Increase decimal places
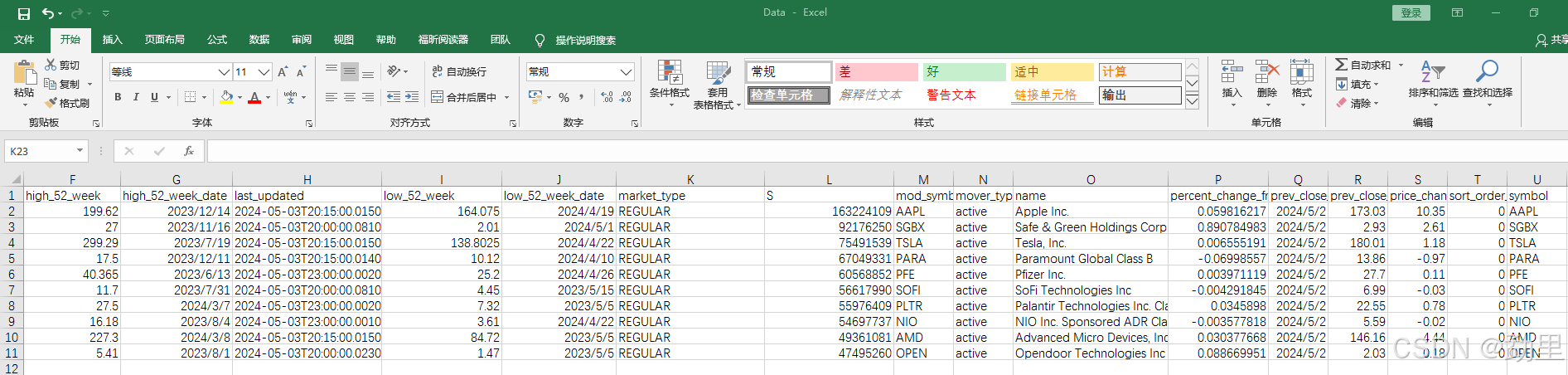This screenshot has width=1568, height=375. (x=607, y=97)
